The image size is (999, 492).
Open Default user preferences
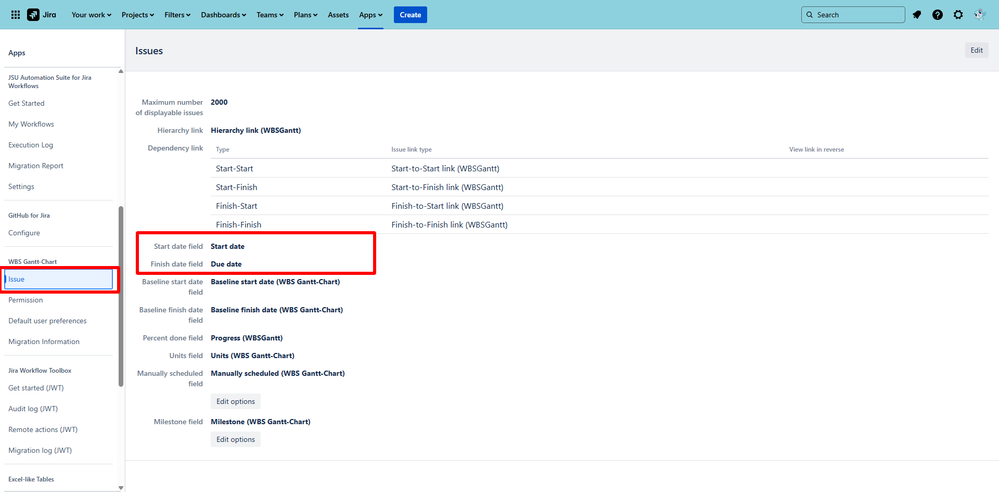pyautogui.click(x=47, y=321)
